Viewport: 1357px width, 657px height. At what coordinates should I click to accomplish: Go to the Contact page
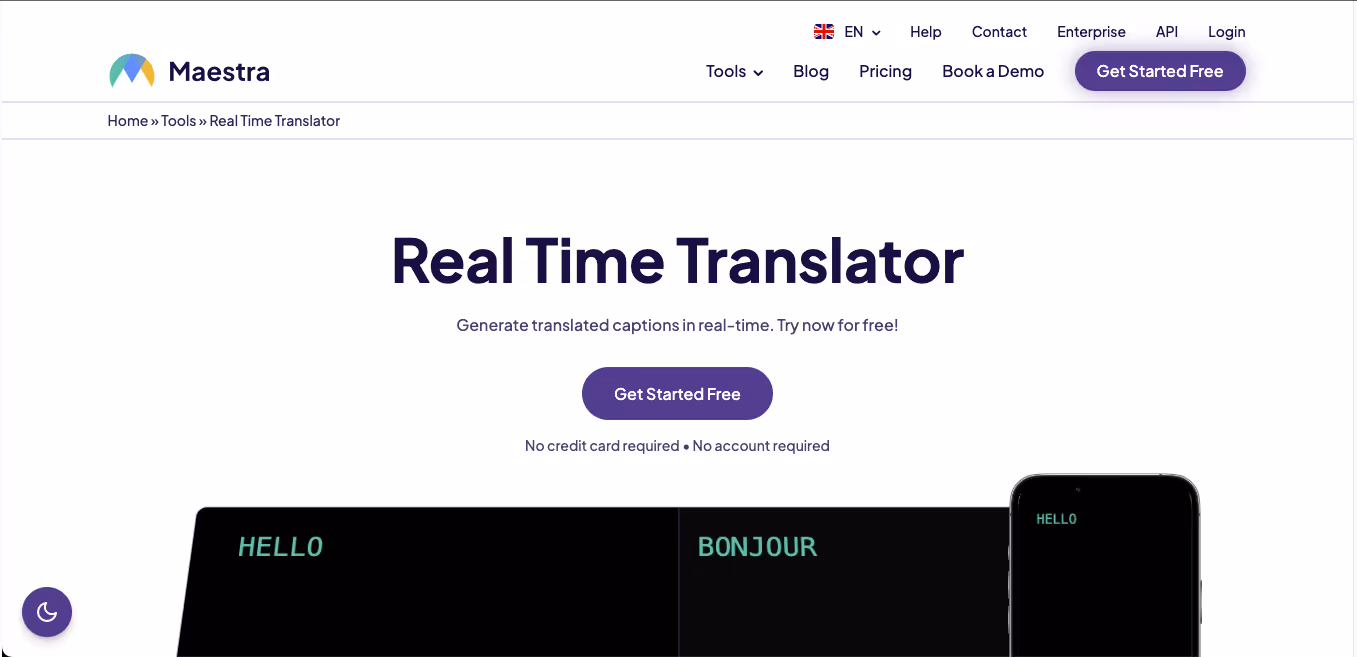pyautogui.click(x=999, y=32)
